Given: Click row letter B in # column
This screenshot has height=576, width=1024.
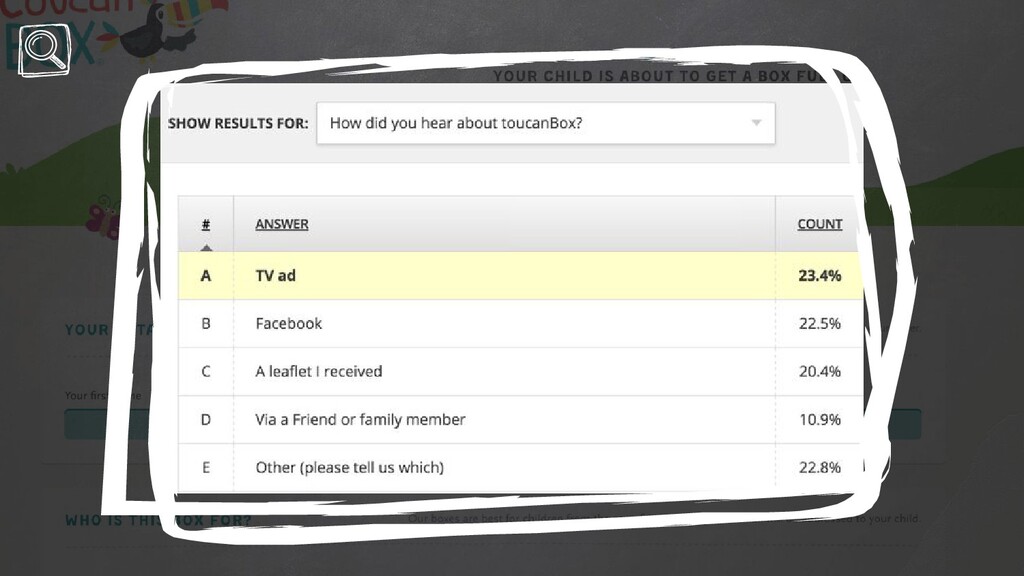Looking at the screenshot, I should (206, 323).
